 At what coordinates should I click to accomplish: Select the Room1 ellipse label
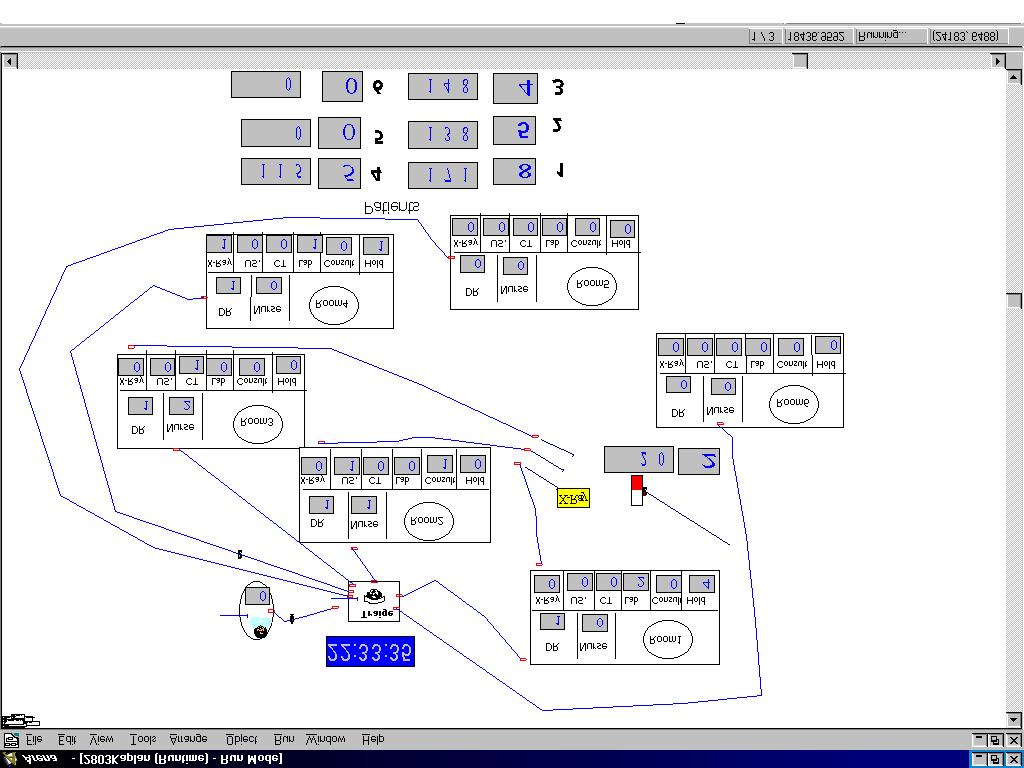point(667,640)
